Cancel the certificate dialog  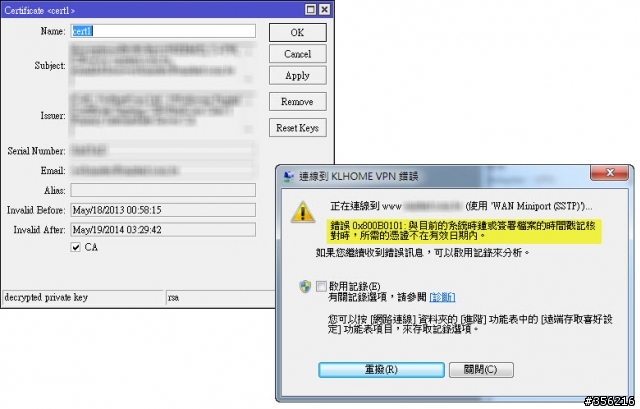click(x=298, y=54)
